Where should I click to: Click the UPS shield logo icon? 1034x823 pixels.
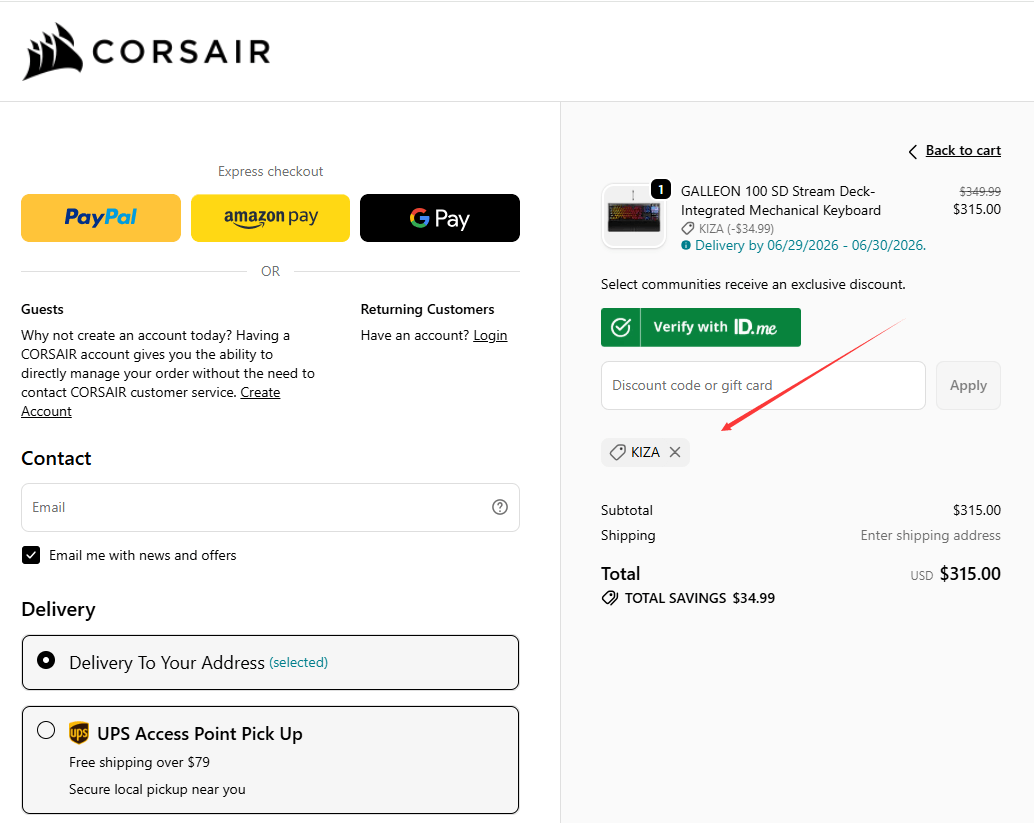pos(79,733)
